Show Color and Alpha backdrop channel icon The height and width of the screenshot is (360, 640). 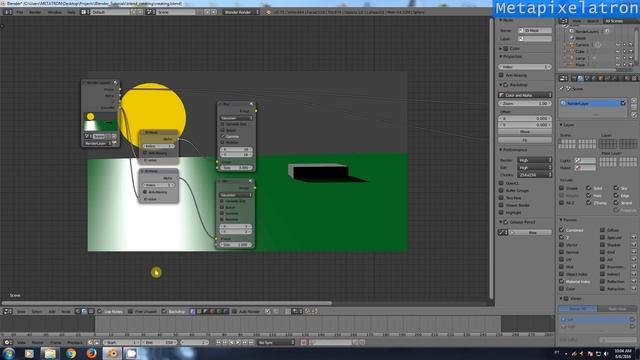tap(193, 311)
